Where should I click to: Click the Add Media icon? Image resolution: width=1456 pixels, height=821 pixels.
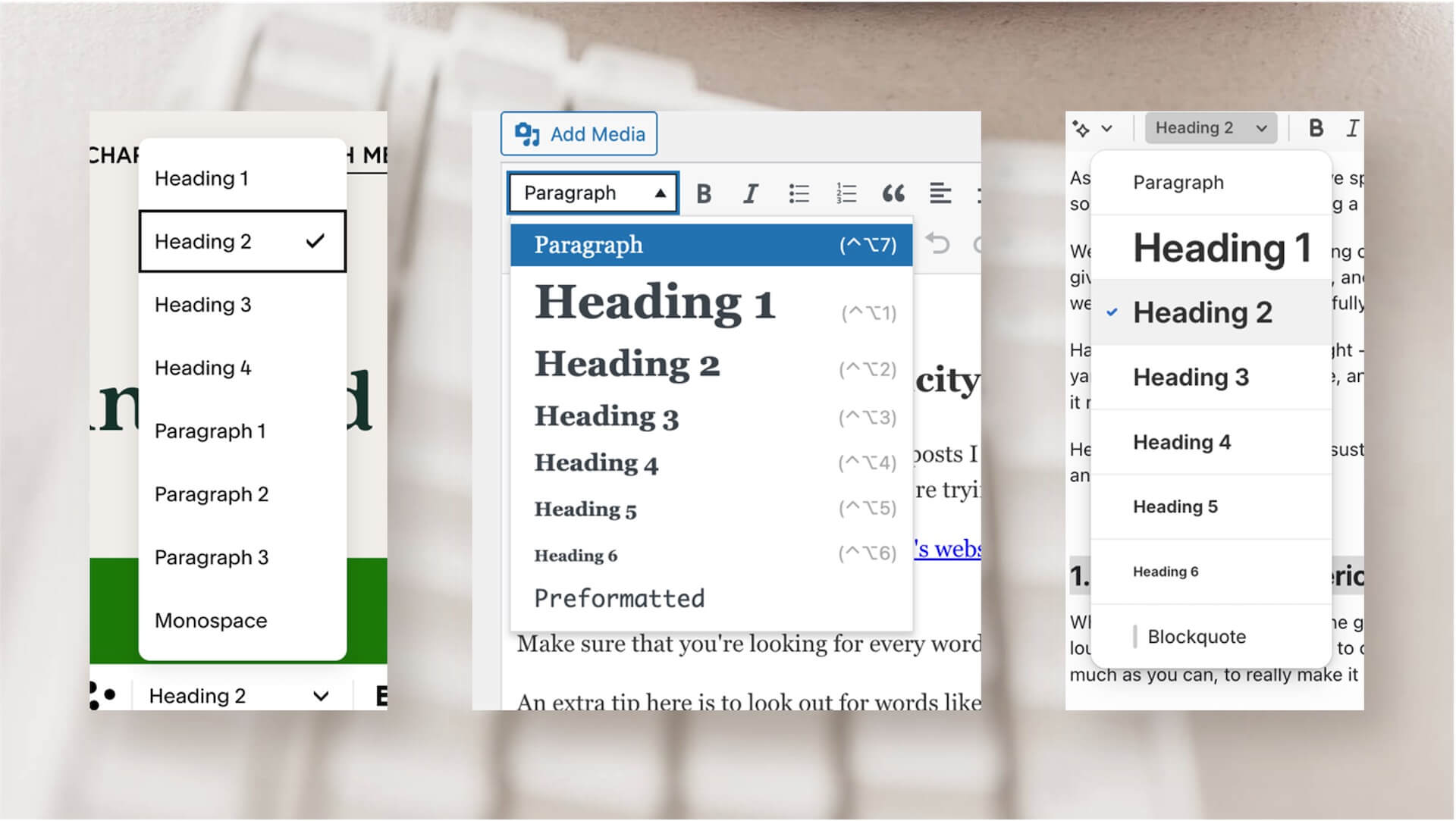[529, 133]
